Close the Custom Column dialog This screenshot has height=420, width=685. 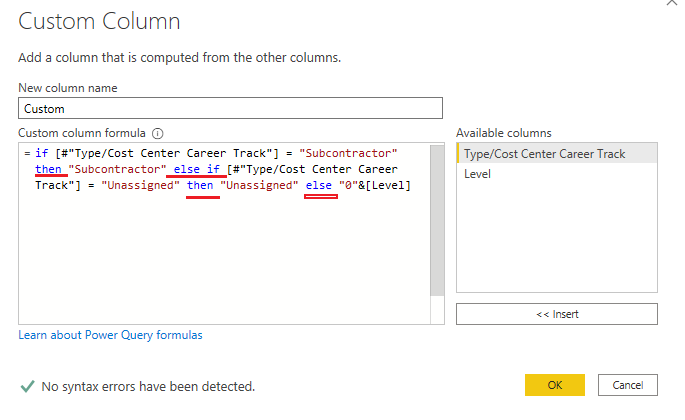point(672,3)
